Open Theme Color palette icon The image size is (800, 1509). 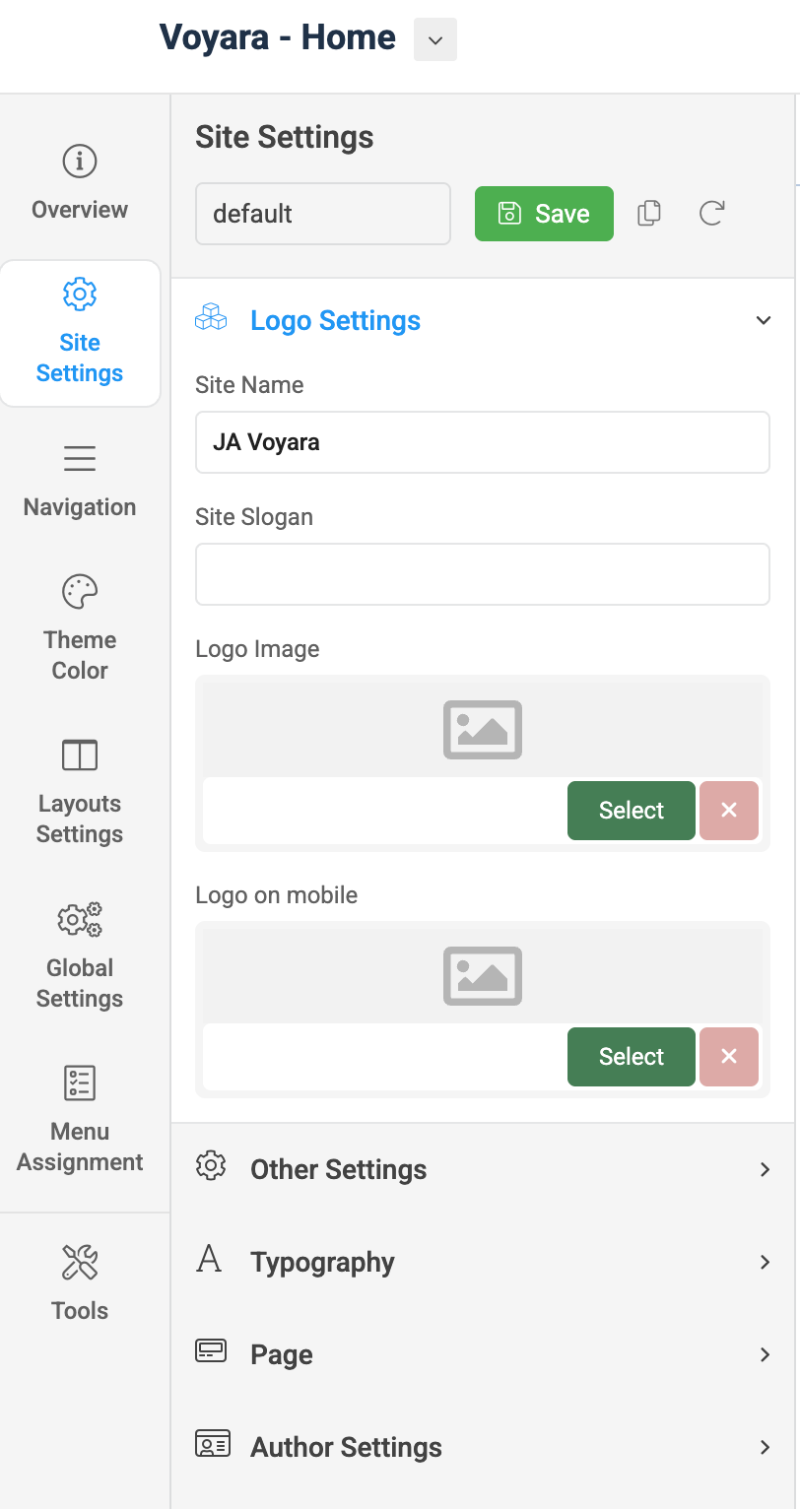79,591
